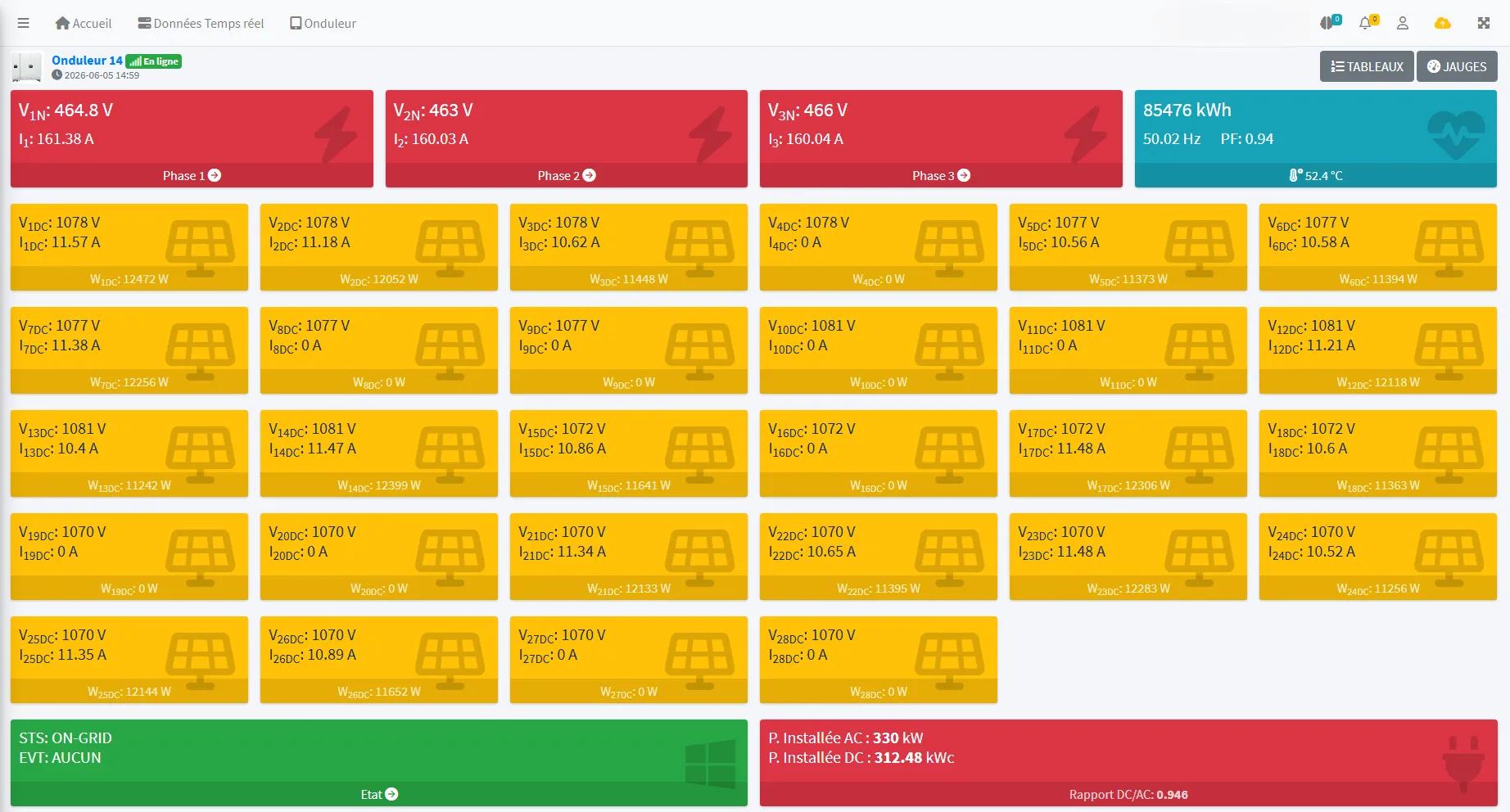This screenshot has width=1510, height=812.
Task: Click the yellow cloud download icon
Action: point(1443,23)
